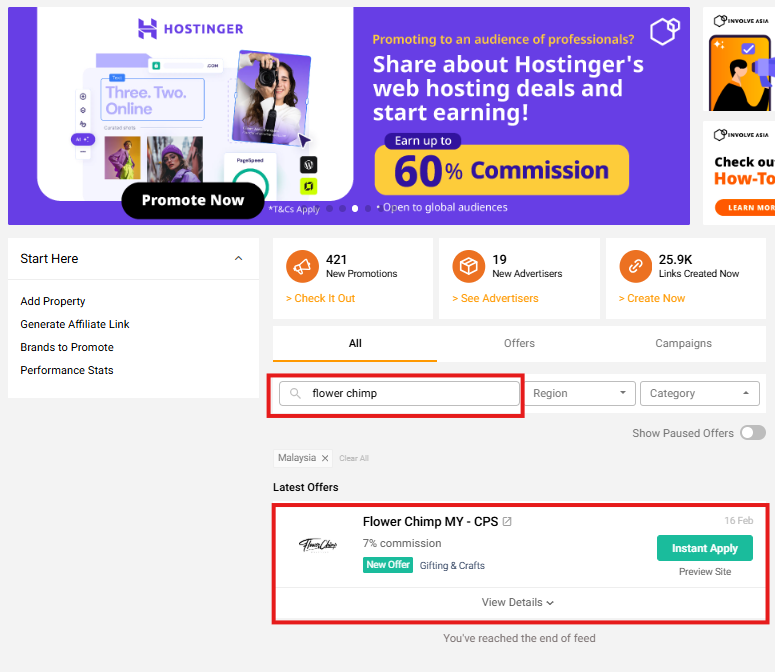Click the Check It Out link
This screenshot has width=775, height=672.
(320, 298)
